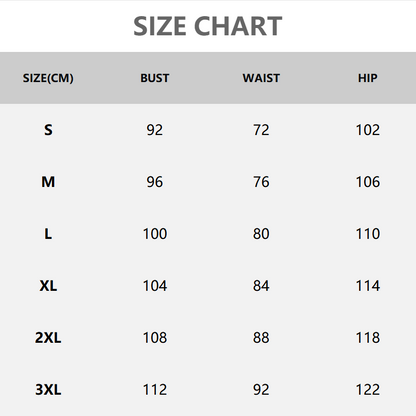Select bust value 112 for size 3XL
The image size is (416, 416).
pos(155,390)
